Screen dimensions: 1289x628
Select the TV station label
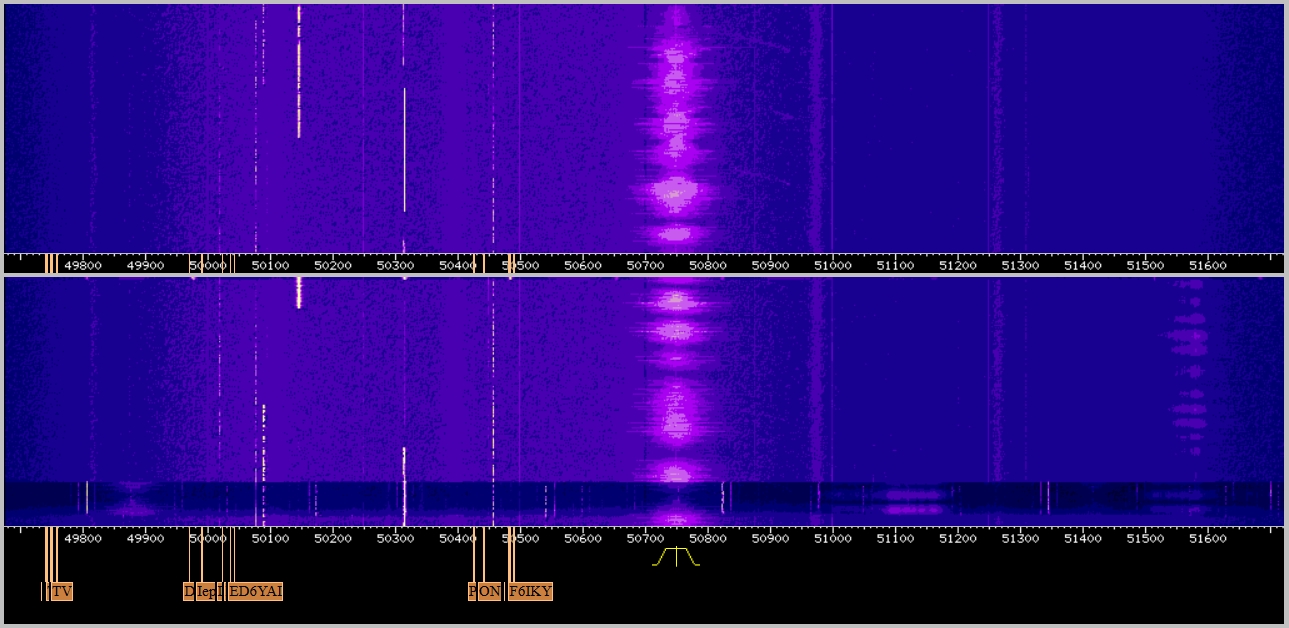click(x=62, y=592)
